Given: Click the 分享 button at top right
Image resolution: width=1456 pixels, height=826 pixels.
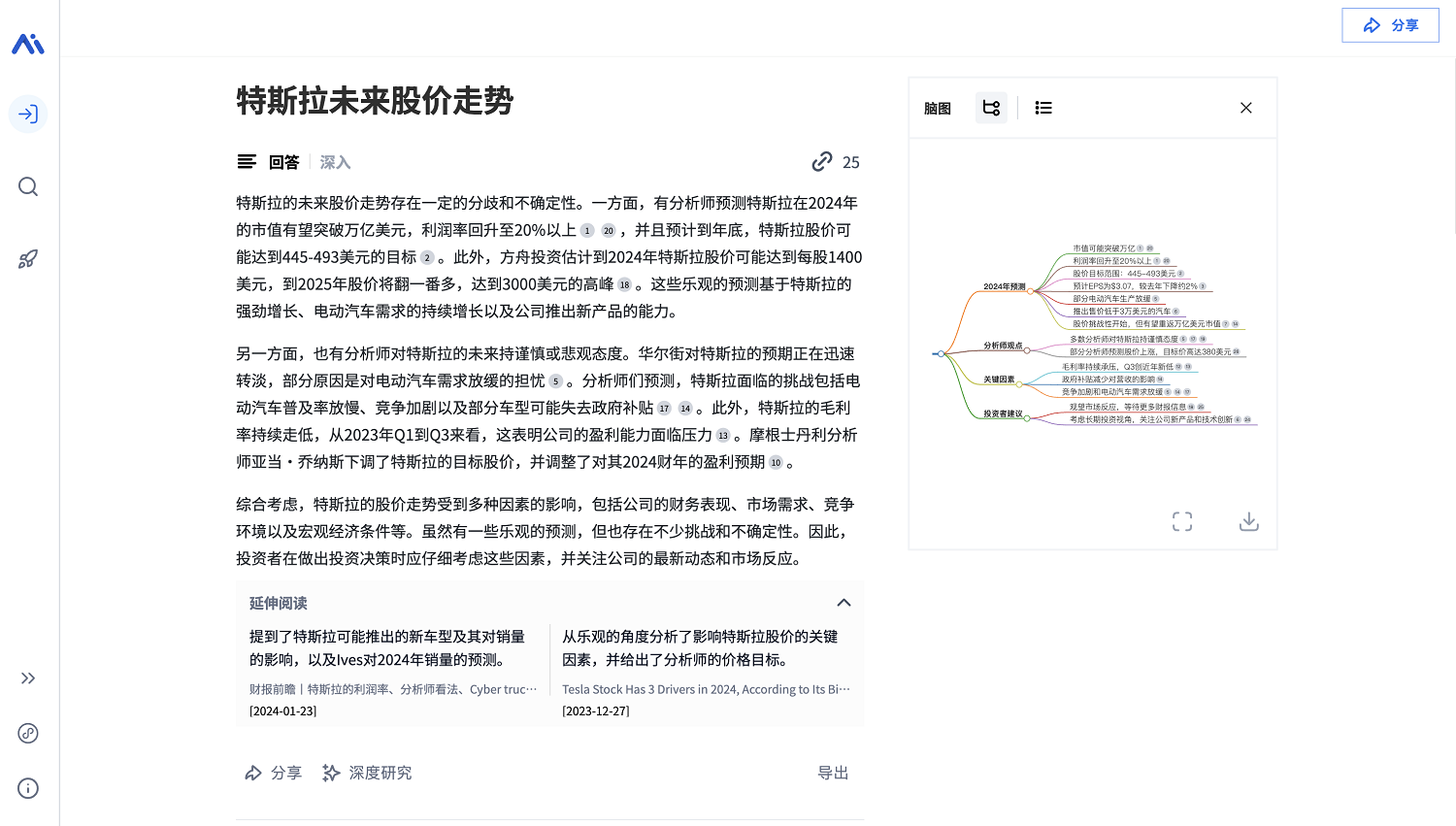Looking at the screenshot, I should [x=1390, y=25].
